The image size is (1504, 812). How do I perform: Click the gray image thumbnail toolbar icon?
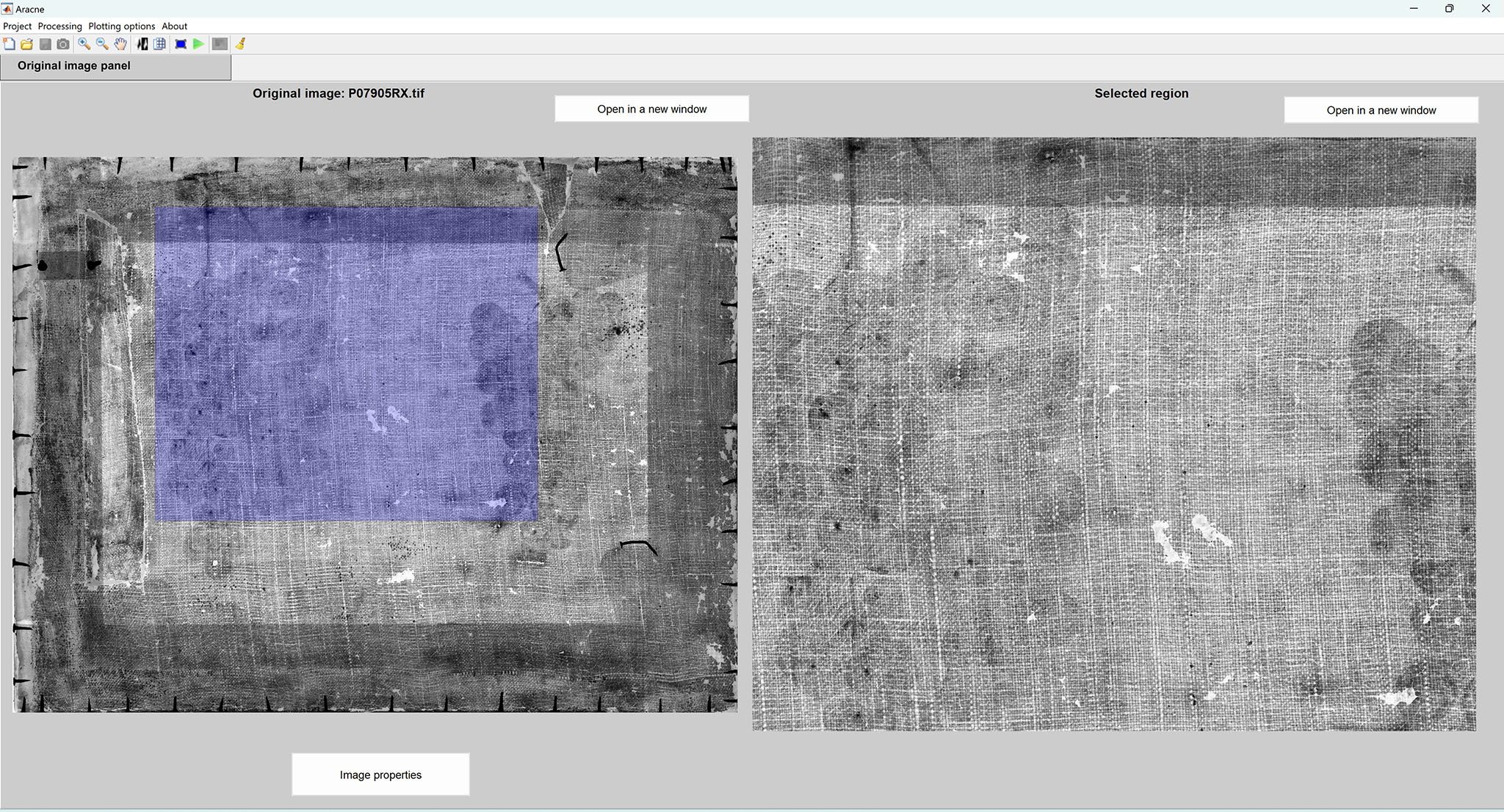point(220,44)
